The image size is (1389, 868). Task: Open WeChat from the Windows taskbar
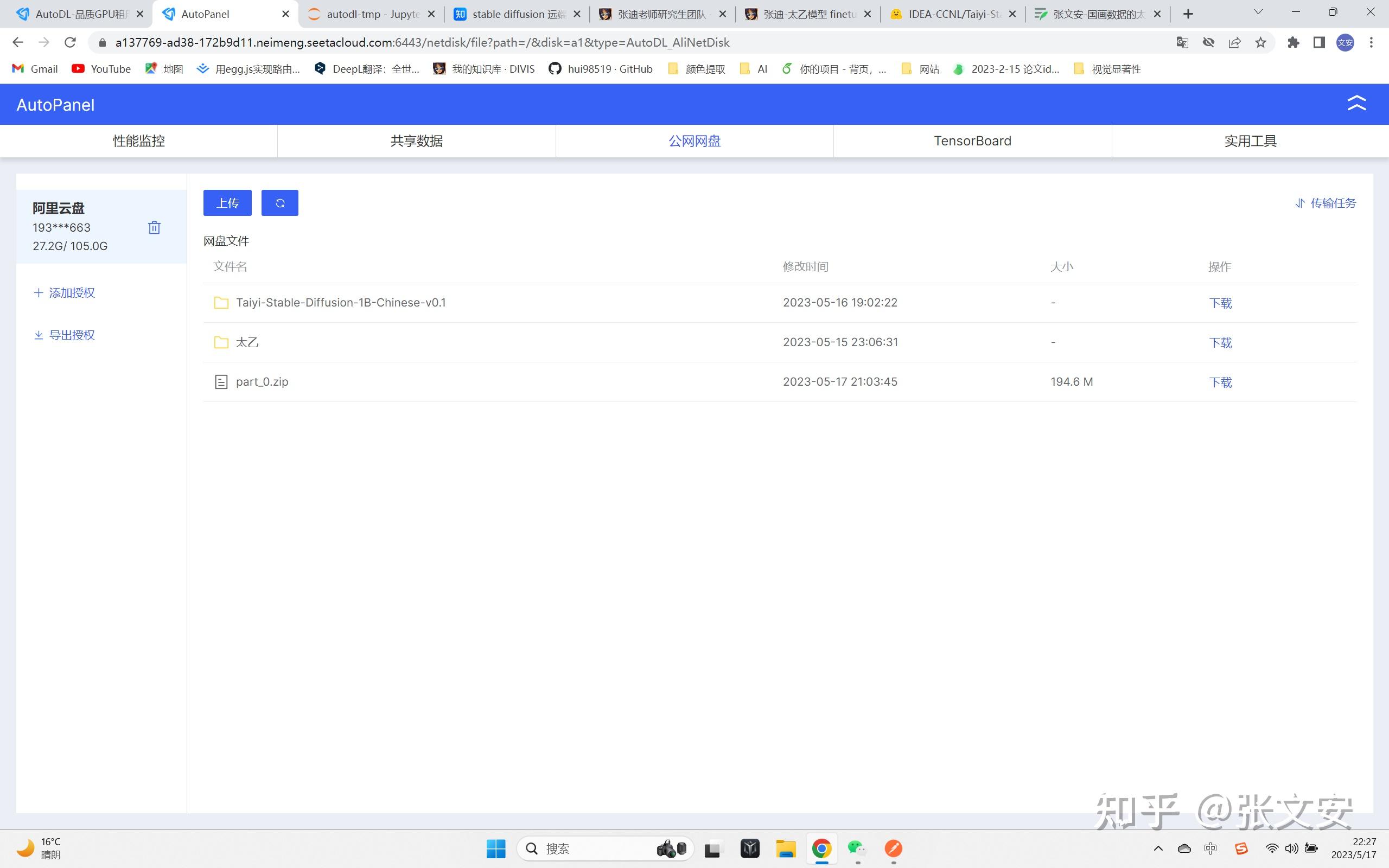click(857, 848)
